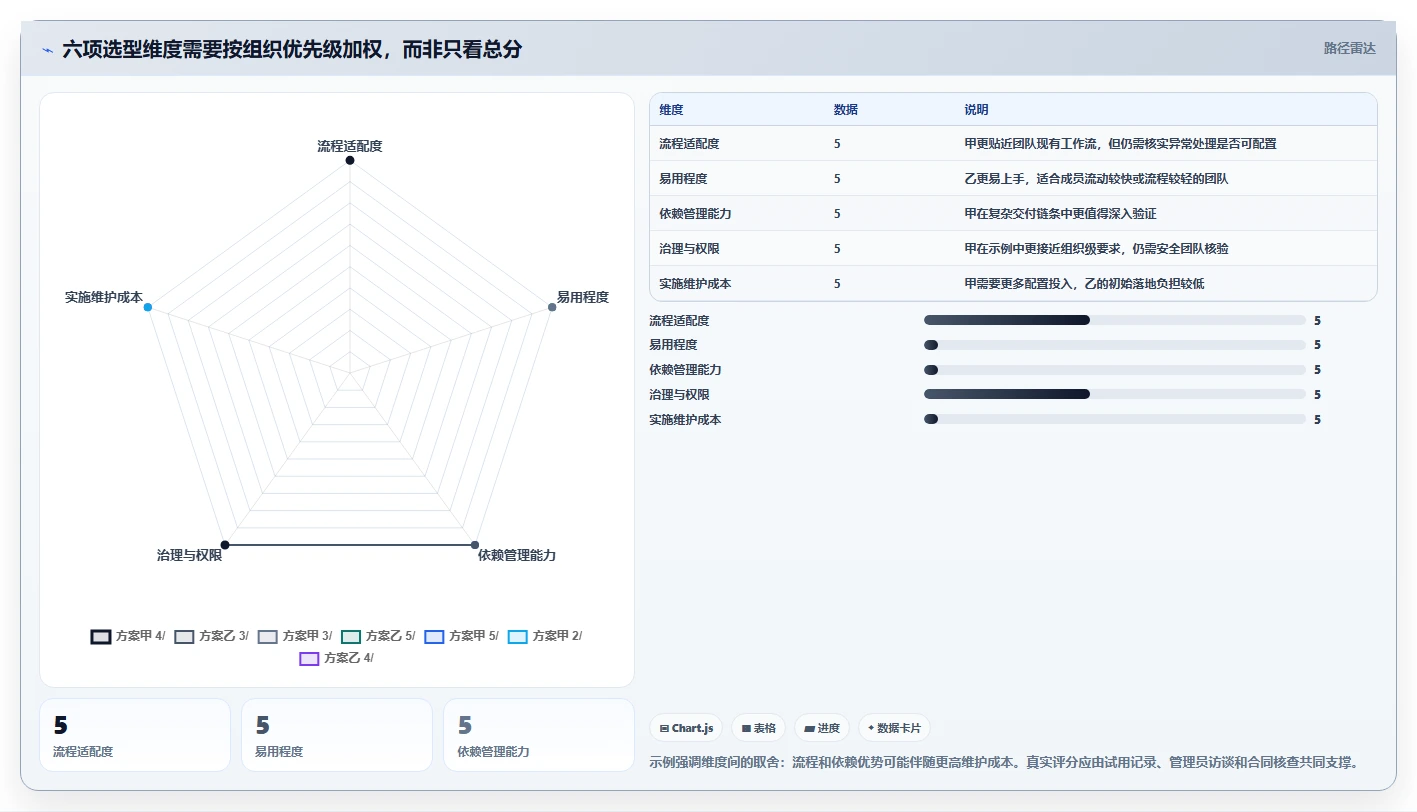Image resolution: width=1417 pixels, height=812 pixels.
Task: Click the radar point at 治理与权限 axis
Action: 225,545
